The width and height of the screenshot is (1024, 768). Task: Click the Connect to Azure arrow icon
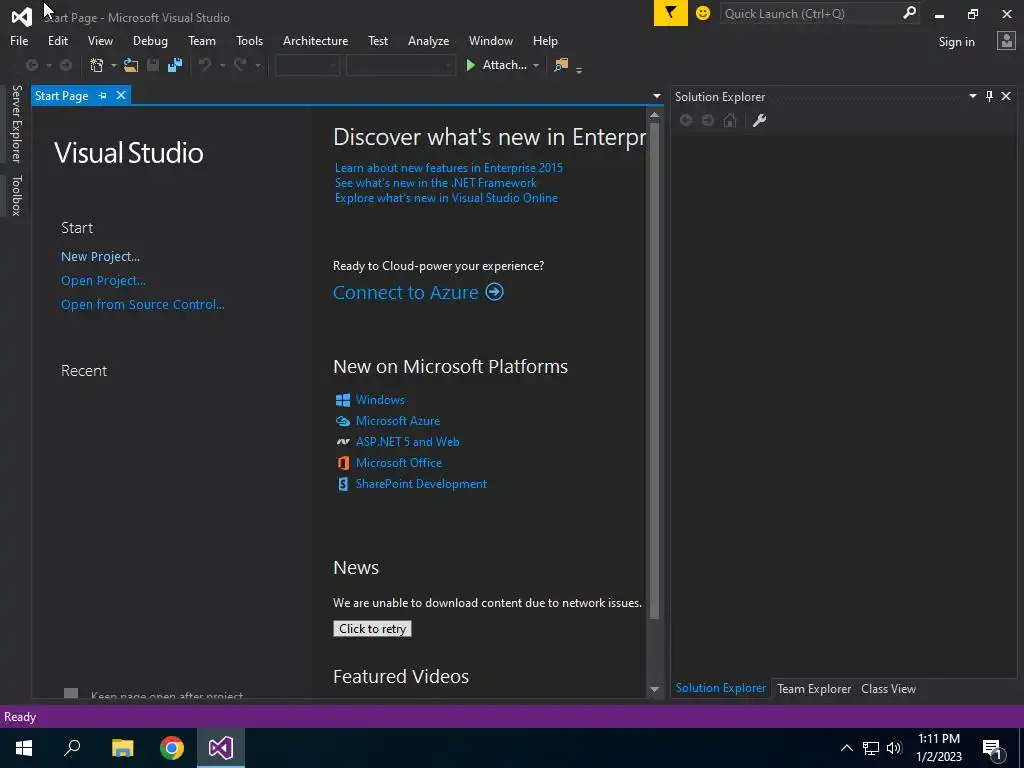pyautogui.click(x=494, y=292)
